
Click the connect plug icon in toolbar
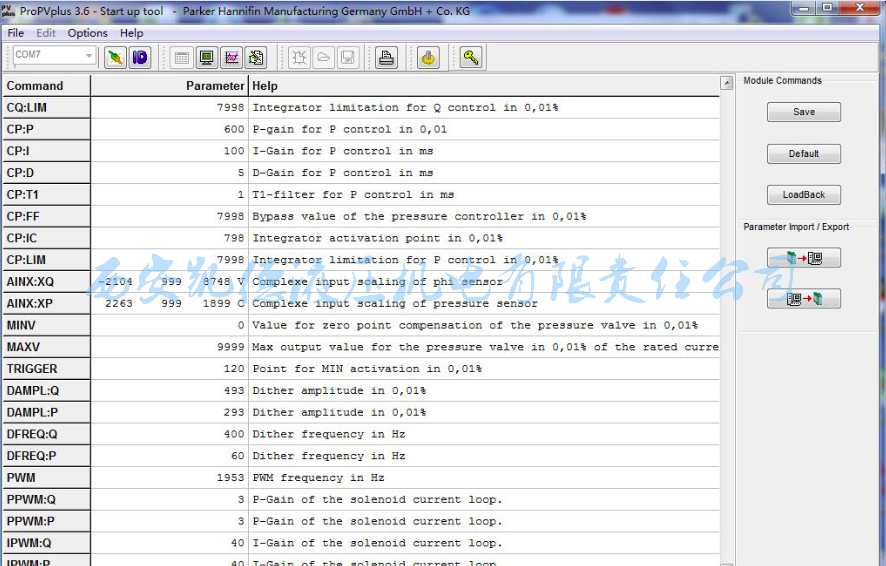tap(115, 57)
